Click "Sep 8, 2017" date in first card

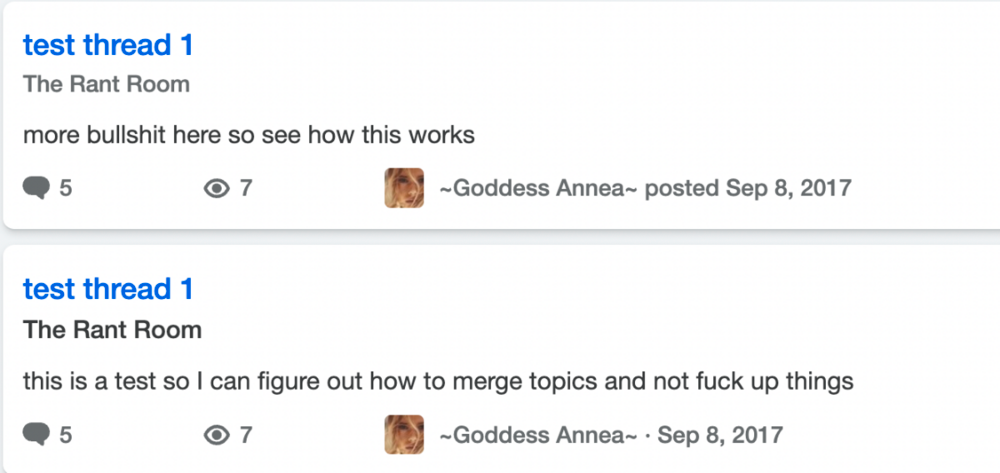point(789,189)
